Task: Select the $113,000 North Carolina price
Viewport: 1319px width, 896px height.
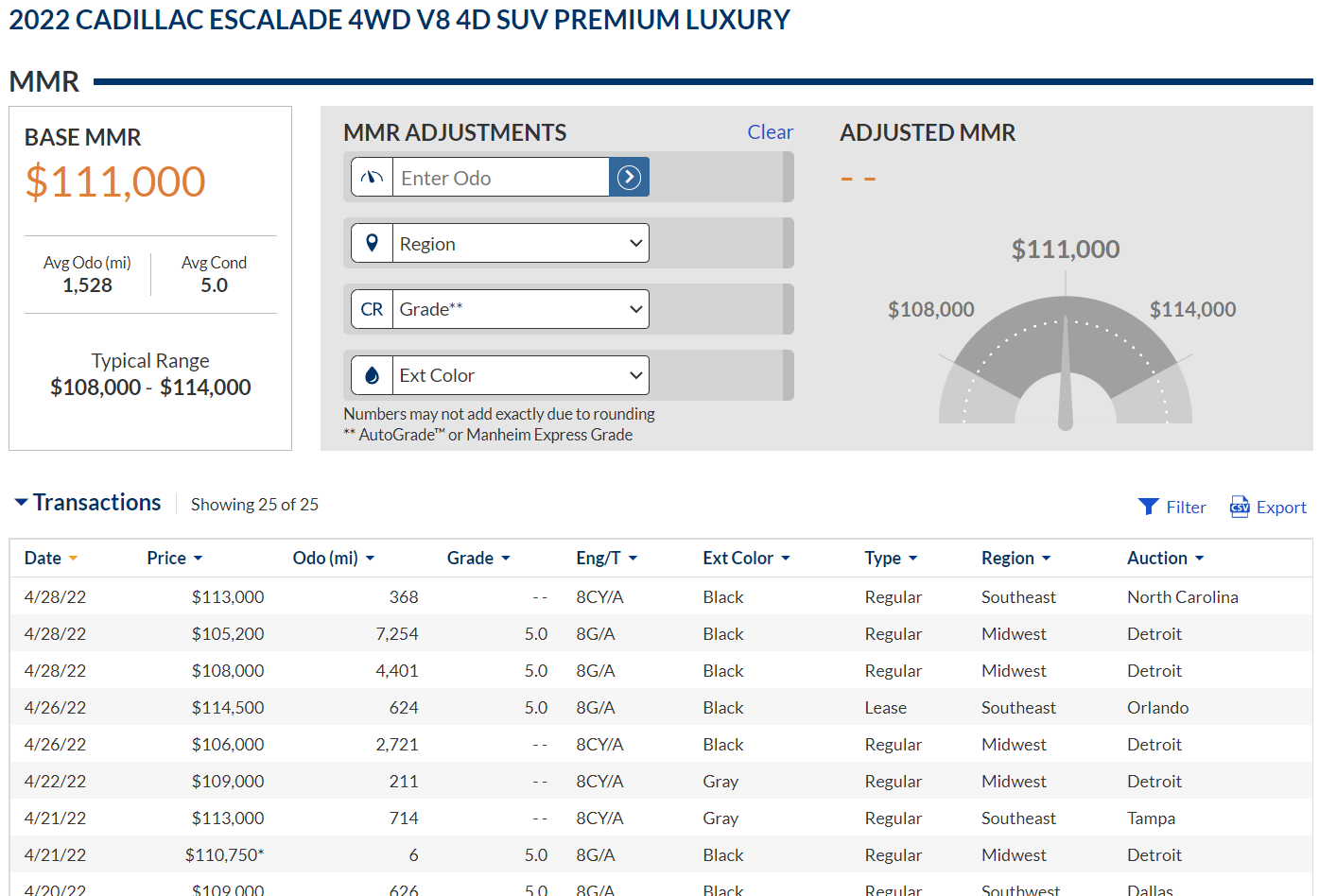Action: pos(228,597)
